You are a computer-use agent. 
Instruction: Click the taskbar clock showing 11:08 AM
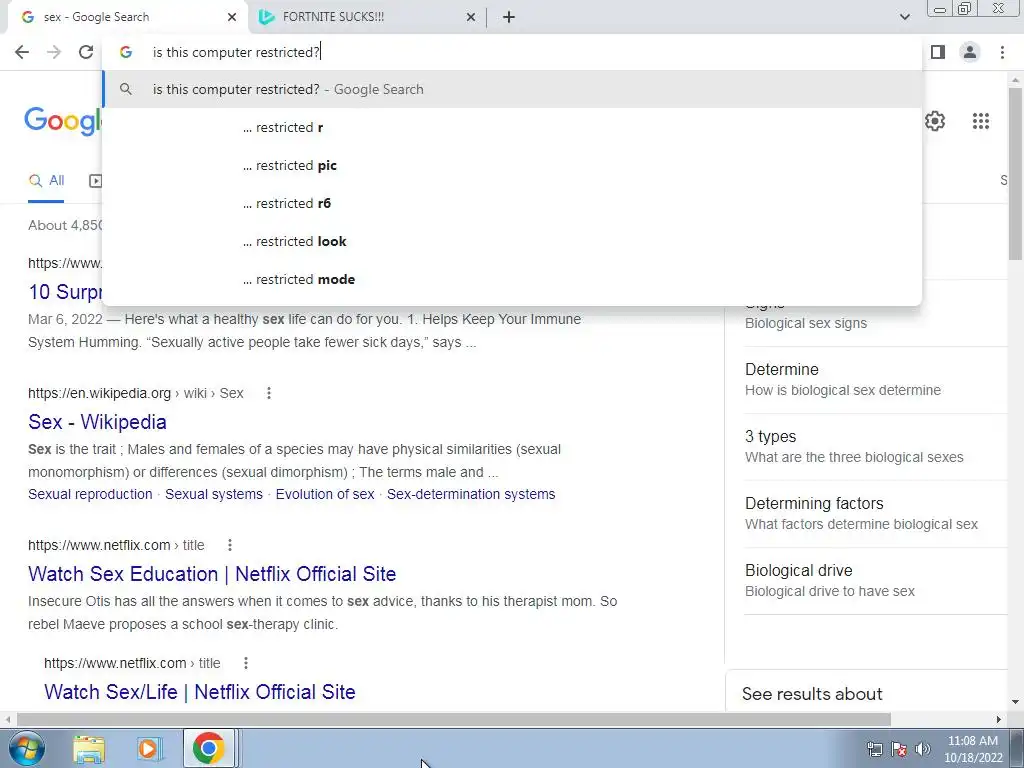pyautogui.click(x=973, y=749)
